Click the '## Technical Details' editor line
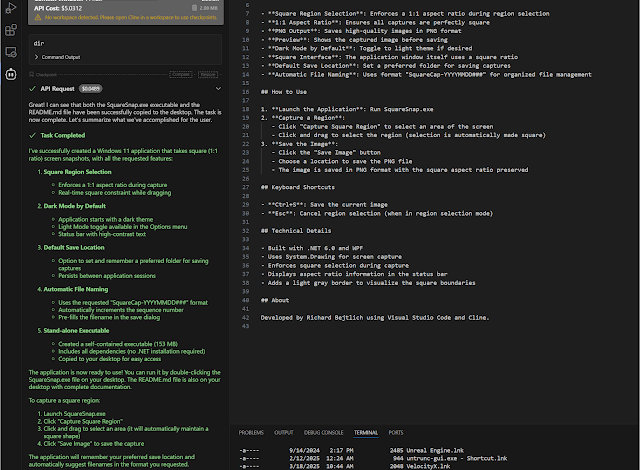 (296, 231)
